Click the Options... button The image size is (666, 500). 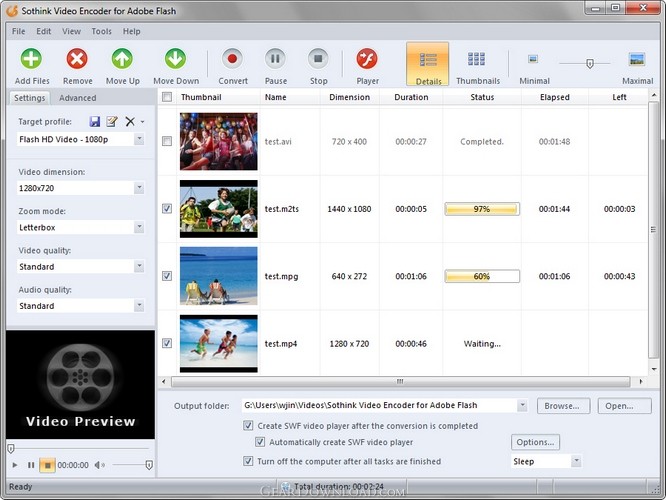point(535,442)
